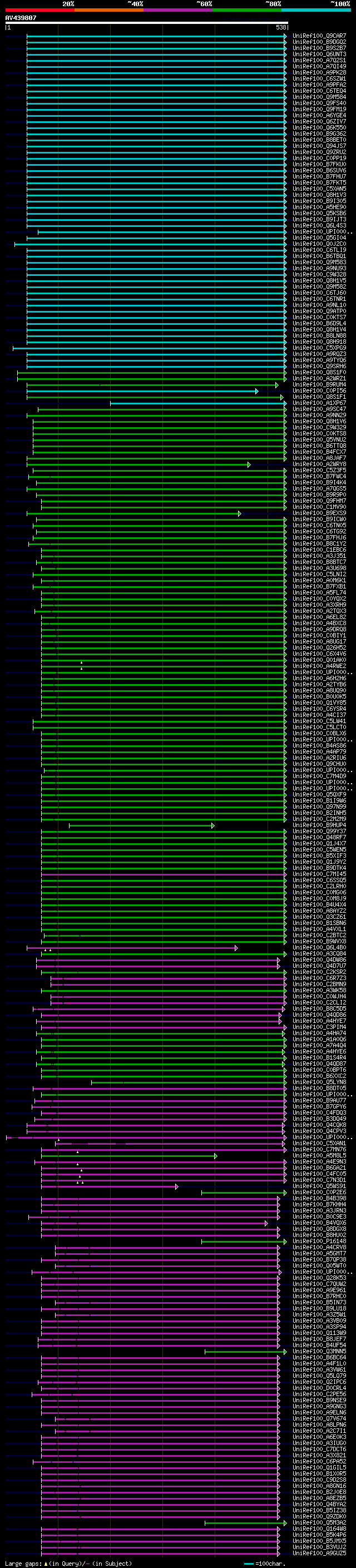Click the short green bar for UniRef100_B9HUP4

tap(141, 825)
